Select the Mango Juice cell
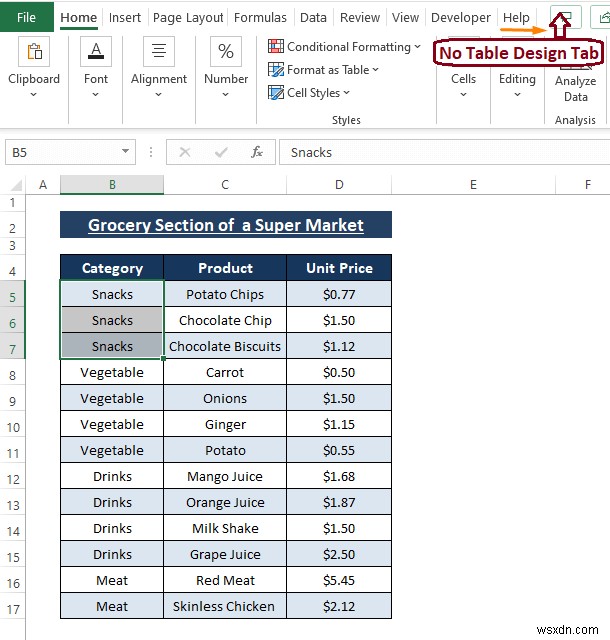The width and height of the screenshot is (610, 640). click(x=225, y=476)
